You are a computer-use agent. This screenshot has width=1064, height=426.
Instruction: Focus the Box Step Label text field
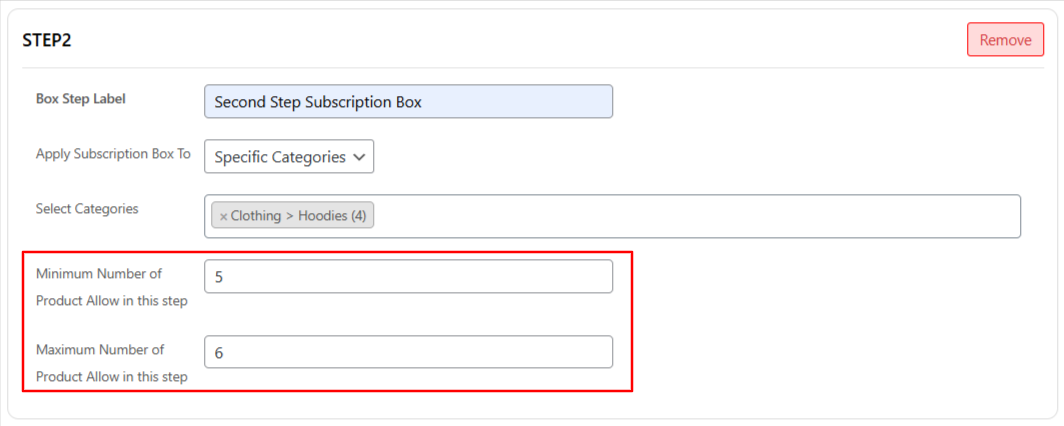(408, 102)
